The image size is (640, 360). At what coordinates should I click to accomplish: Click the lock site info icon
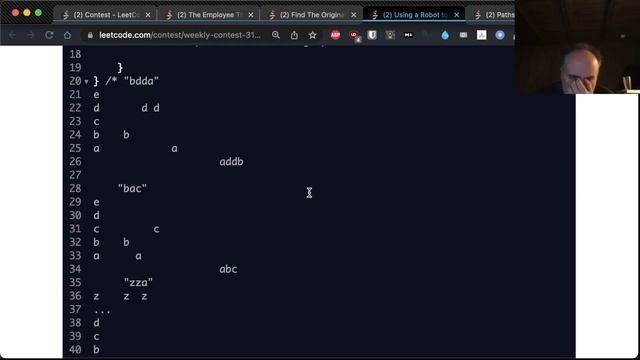(90, 36)
